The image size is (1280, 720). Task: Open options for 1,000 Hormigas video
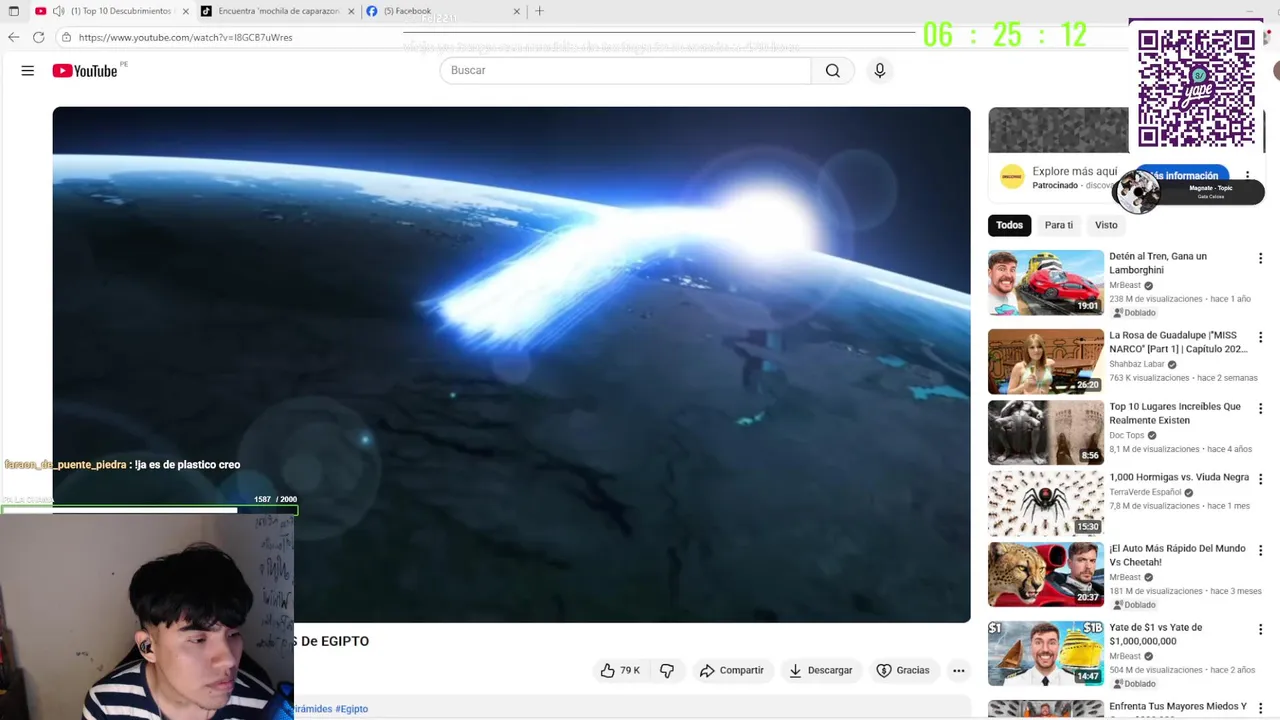[x=1260, y=479]
